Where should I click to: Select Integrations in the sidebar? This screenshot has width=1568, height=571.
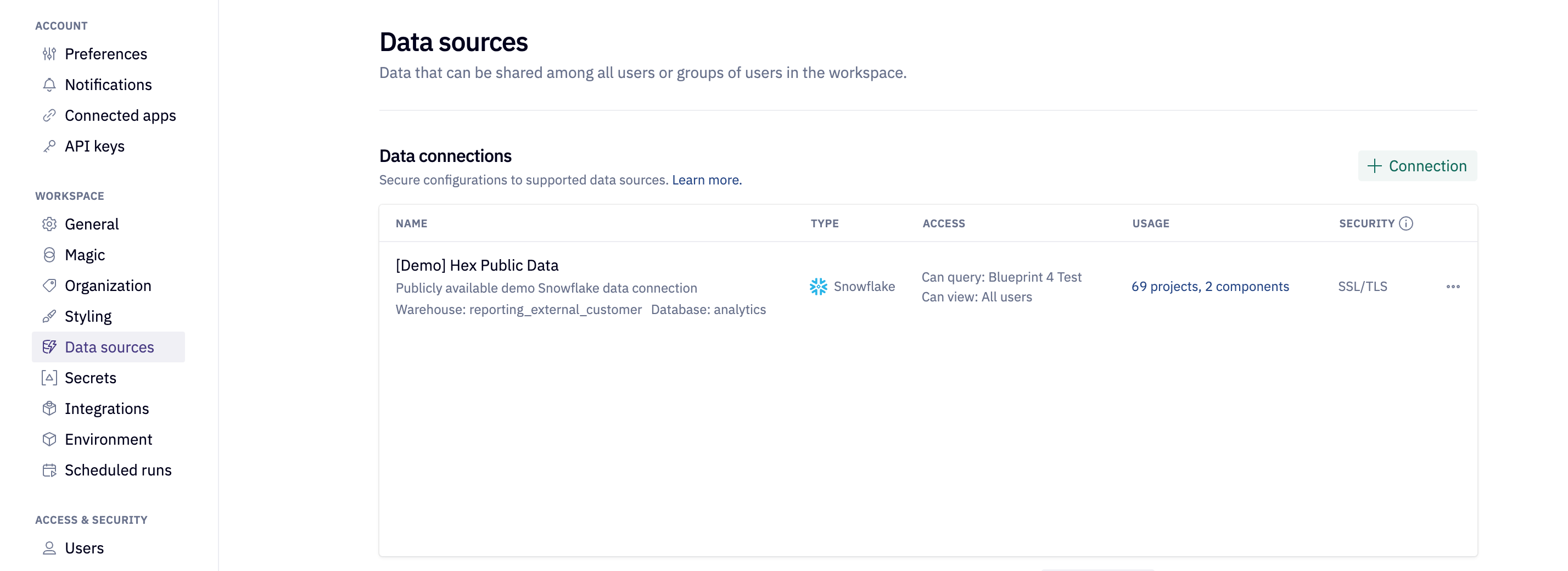[x=107, y=408]
